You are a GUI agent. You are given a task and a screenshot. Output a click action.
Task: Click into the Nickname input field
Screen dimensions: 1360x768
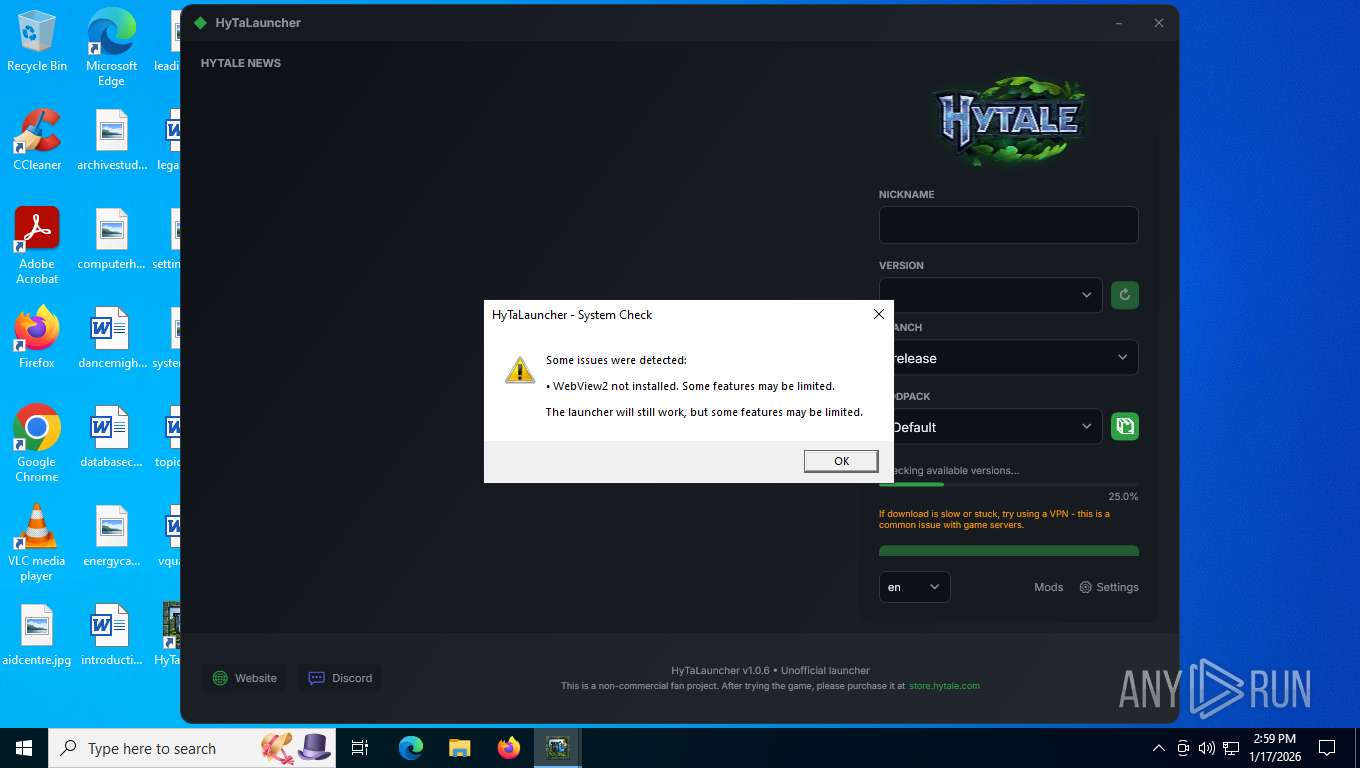pos(1008,225)
